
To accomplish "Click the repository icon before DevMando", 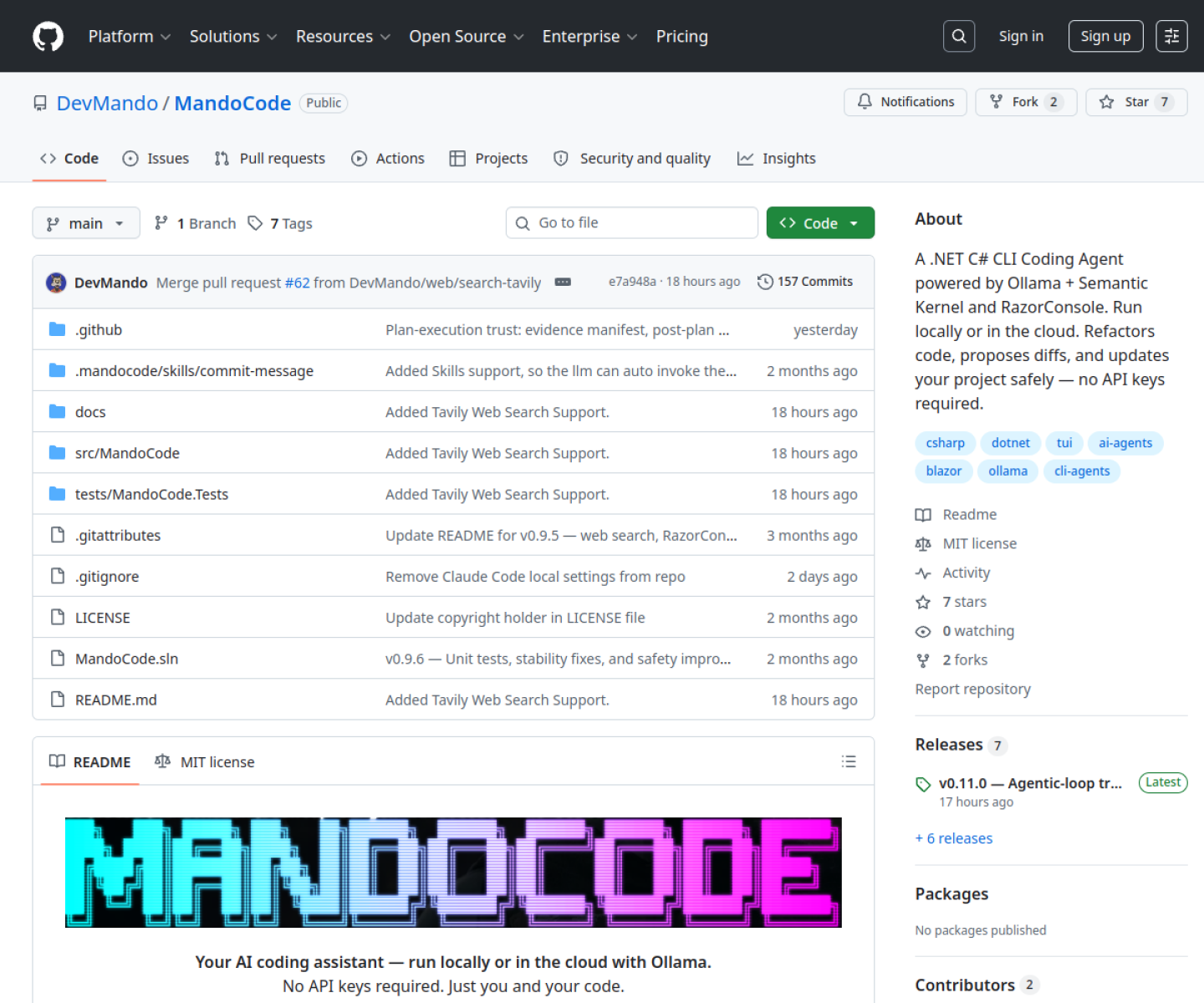I will coord(40,103).
